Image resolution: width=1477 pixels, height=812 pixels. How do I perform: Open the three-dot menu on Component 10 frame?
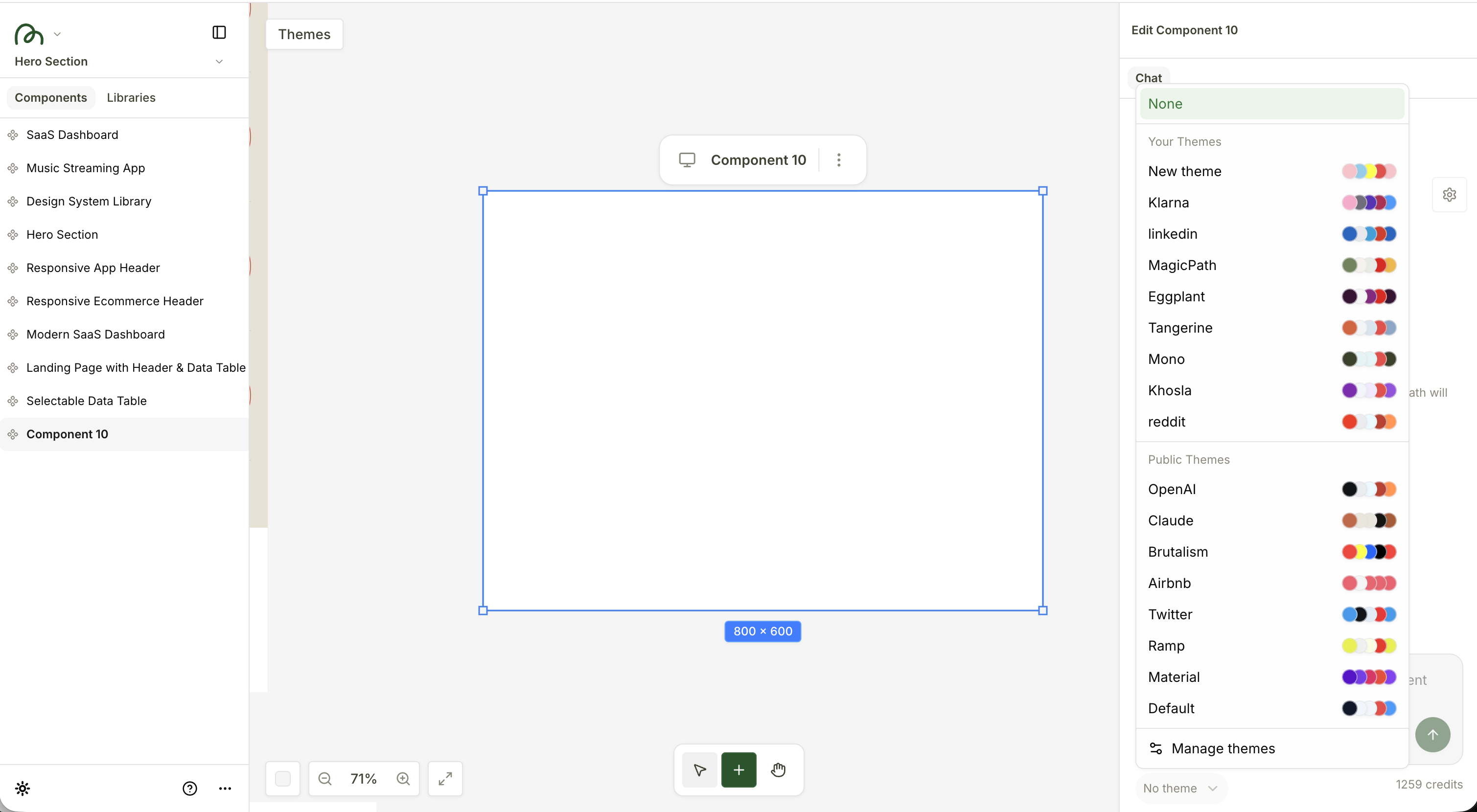tap(839, 160)
